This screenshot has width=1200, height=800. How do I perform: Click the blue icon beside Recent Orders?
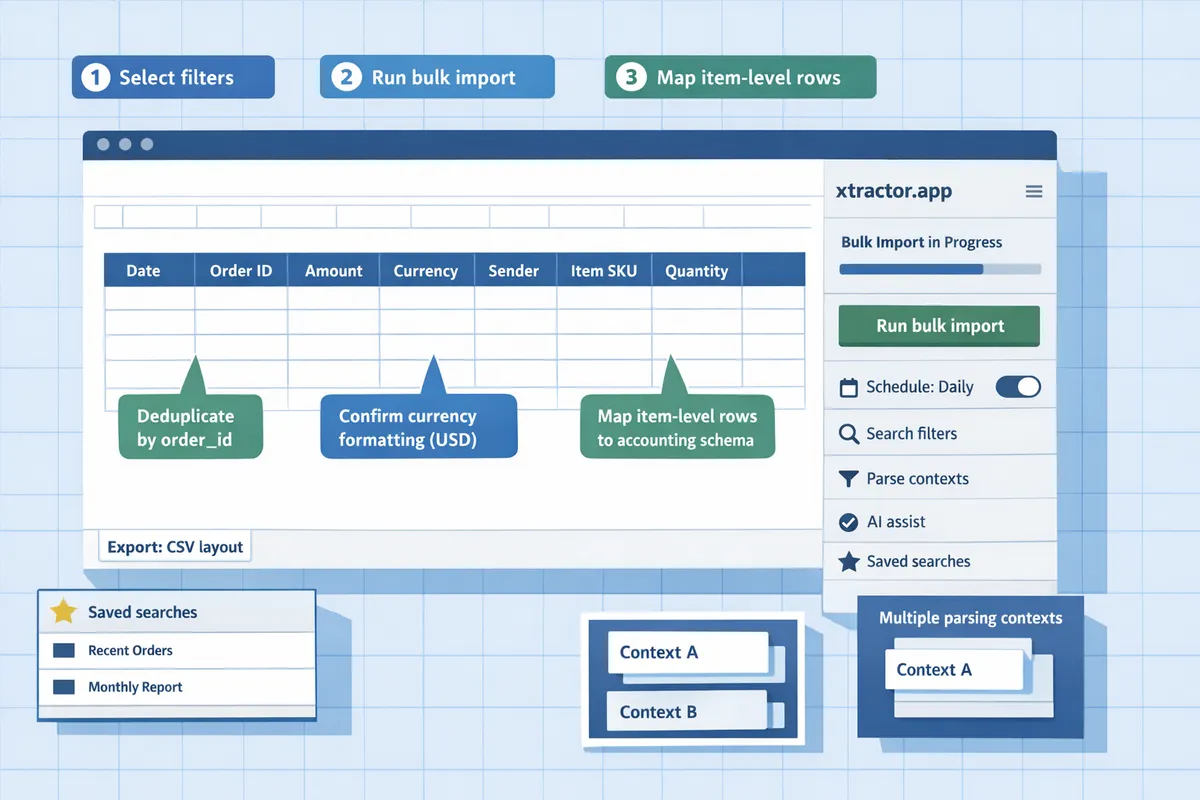[63, 651]
